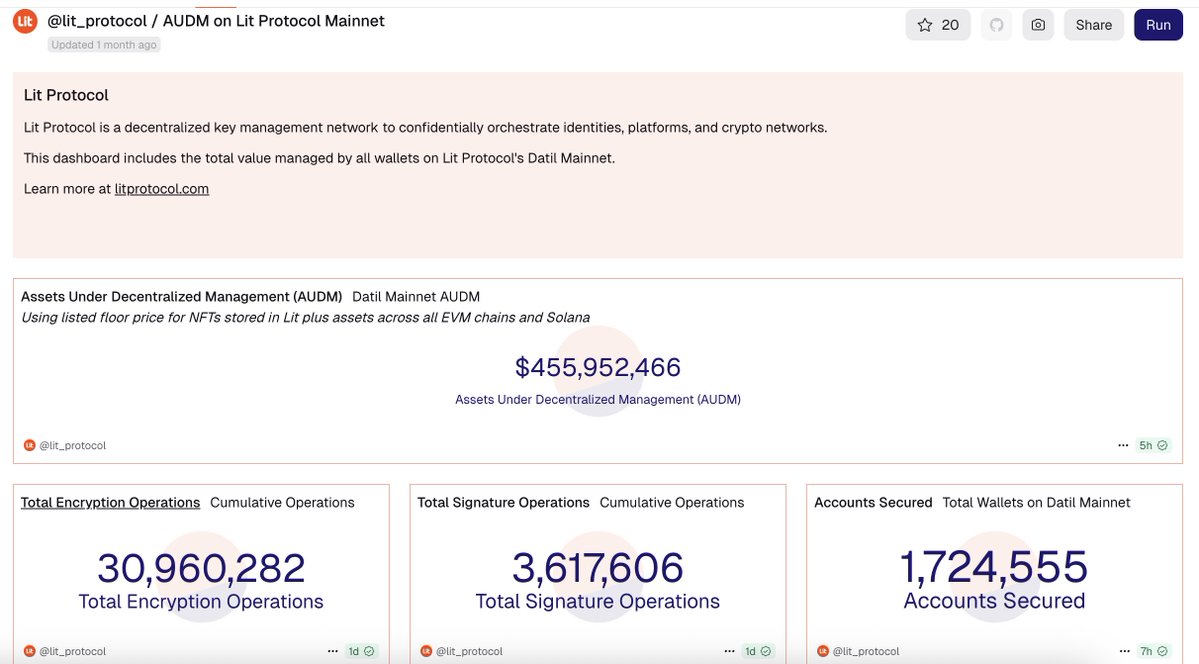Click the $455,952,466 AUDM counter value
This screenshot has width=1199, height=664.
coord(598,367)
